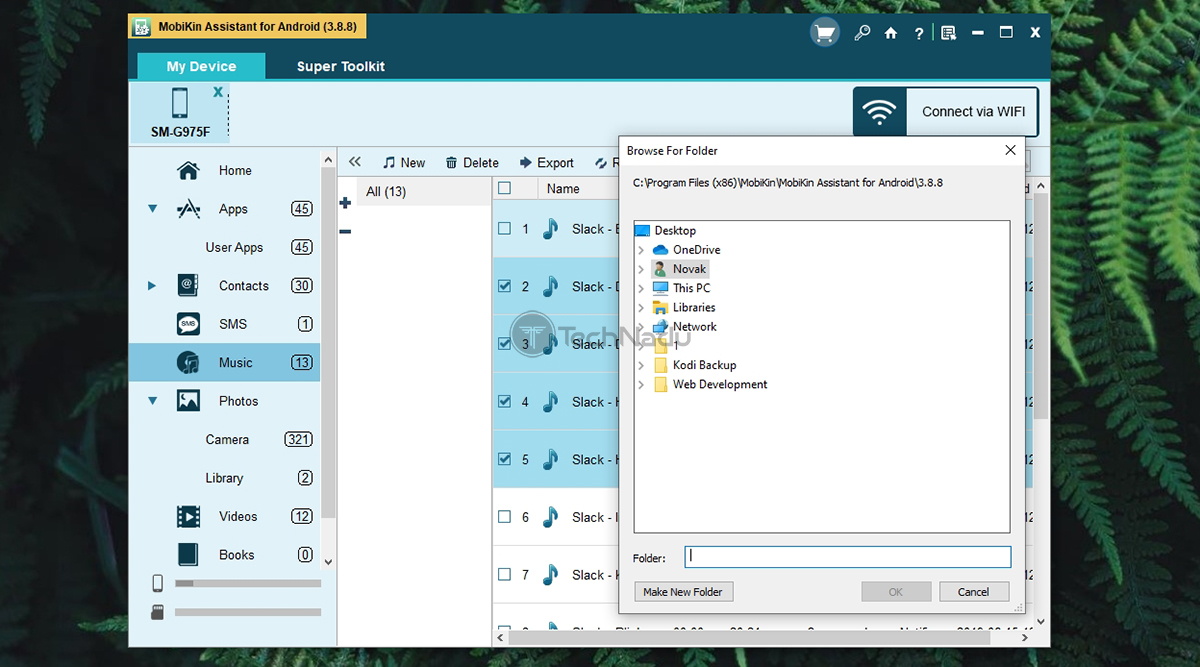Open the shopping cart purchase icon

coord(824,33)
